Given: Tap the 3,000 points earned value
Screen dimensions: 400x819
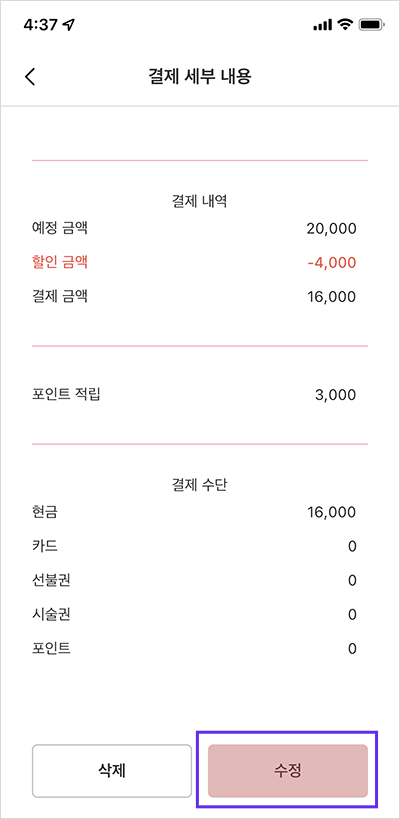Looking at the screenshot, I should (x=336, y=395).
